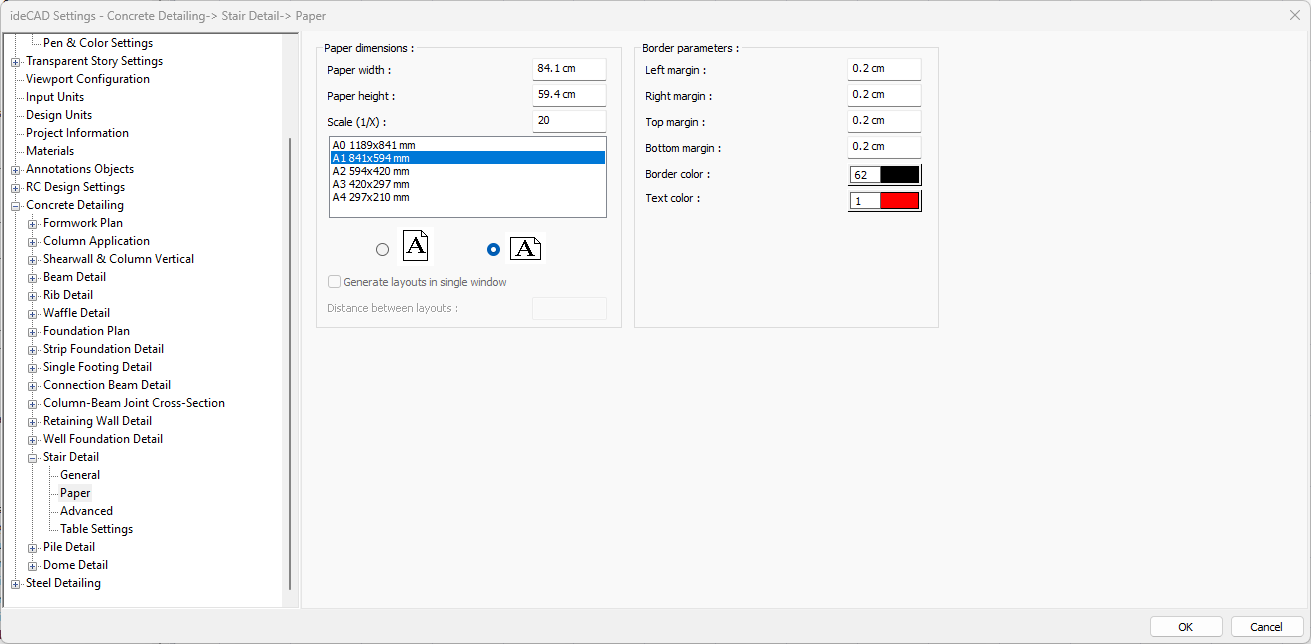The width and height of the screenshot is (1311, 644).
Task: Expand the Beam Detail tree node
Action: pos(33,278)
